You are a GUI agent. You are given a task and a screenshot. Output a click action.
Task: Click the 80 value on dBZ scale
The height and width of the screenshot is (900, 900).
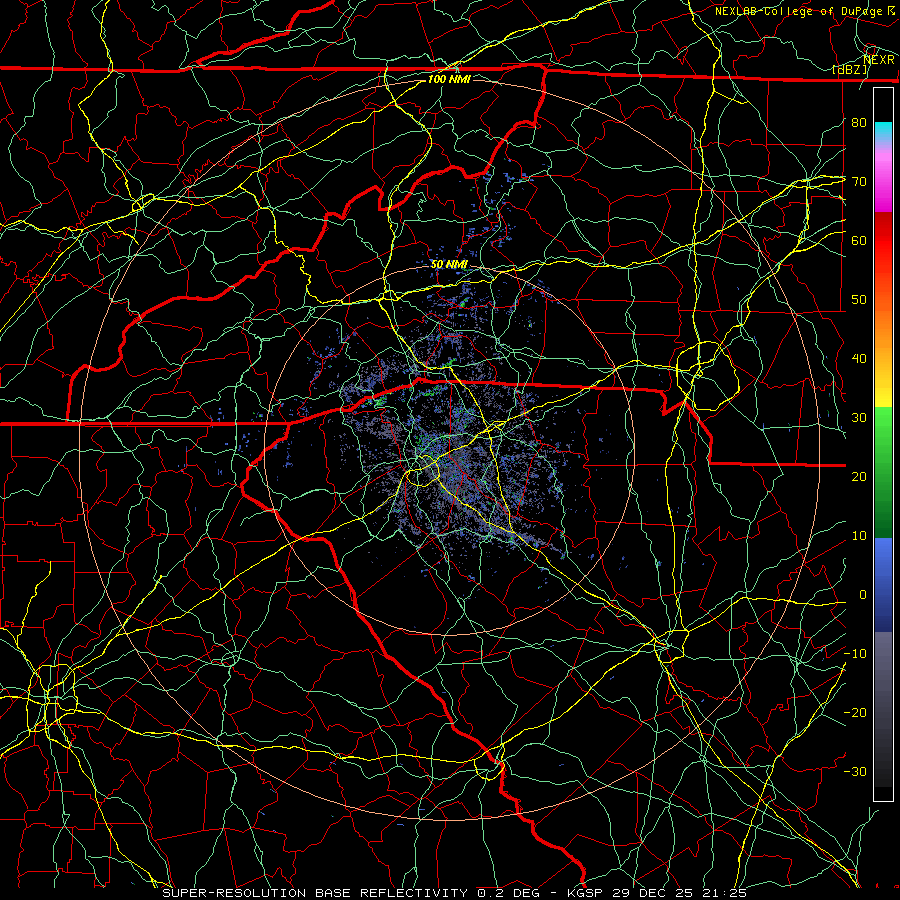859,123
